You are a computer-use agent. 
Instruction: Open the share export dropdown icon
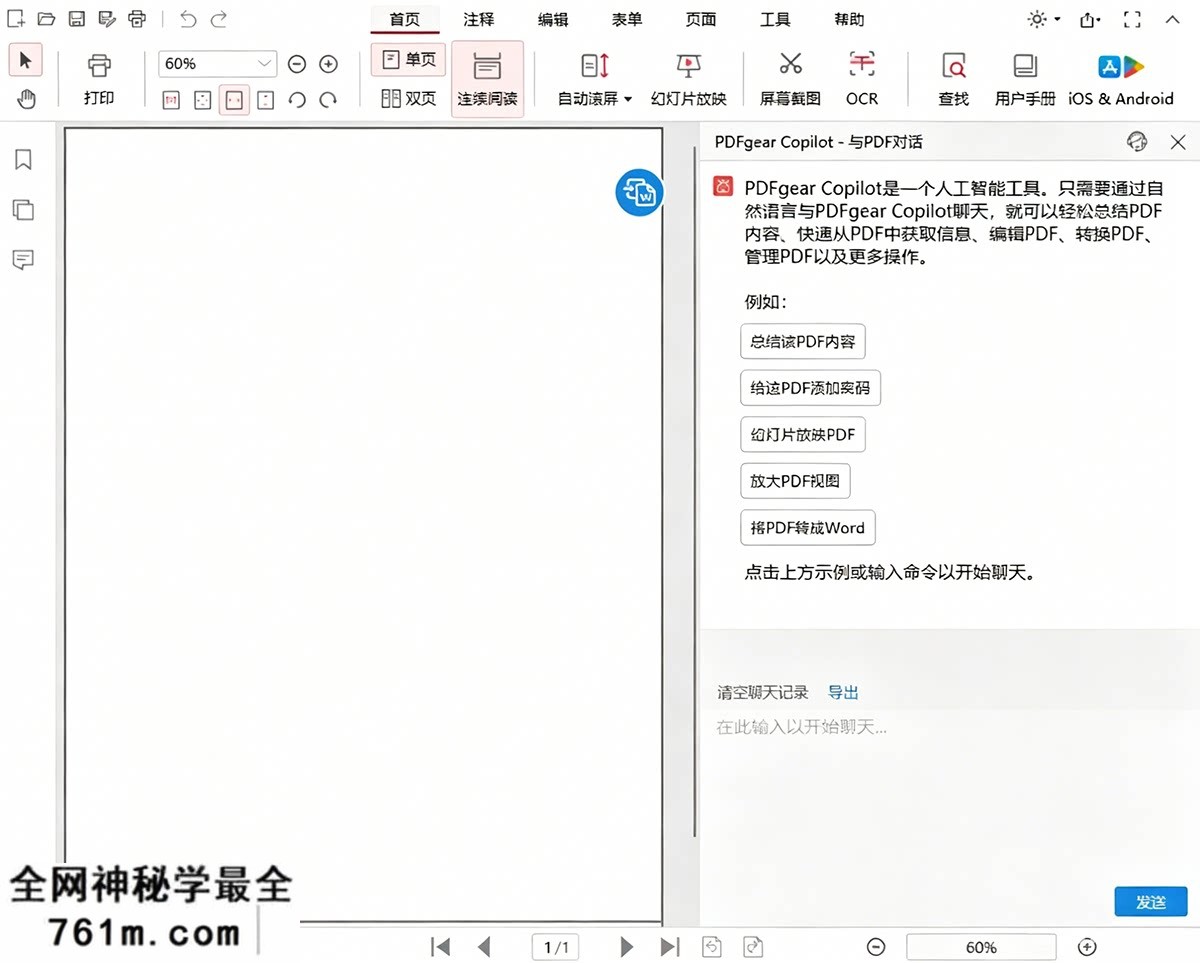[x=1090, y=19]
